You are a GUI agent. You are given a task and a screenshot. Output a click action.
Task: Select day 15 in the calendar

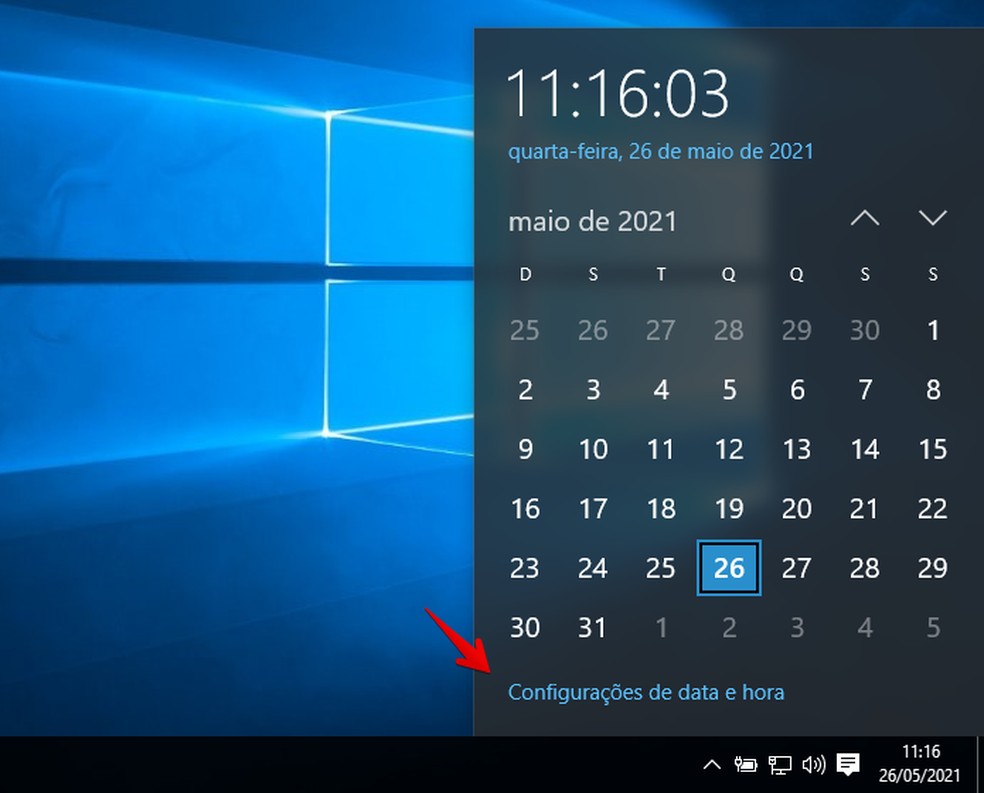pos(933,449)
